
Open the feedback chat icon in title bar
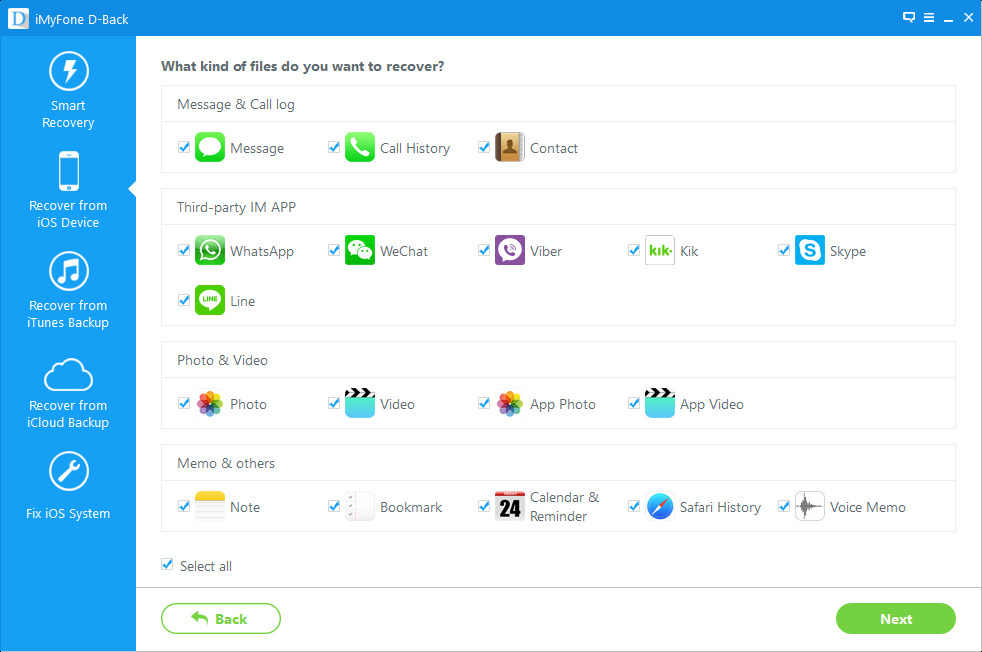(909, 18)
